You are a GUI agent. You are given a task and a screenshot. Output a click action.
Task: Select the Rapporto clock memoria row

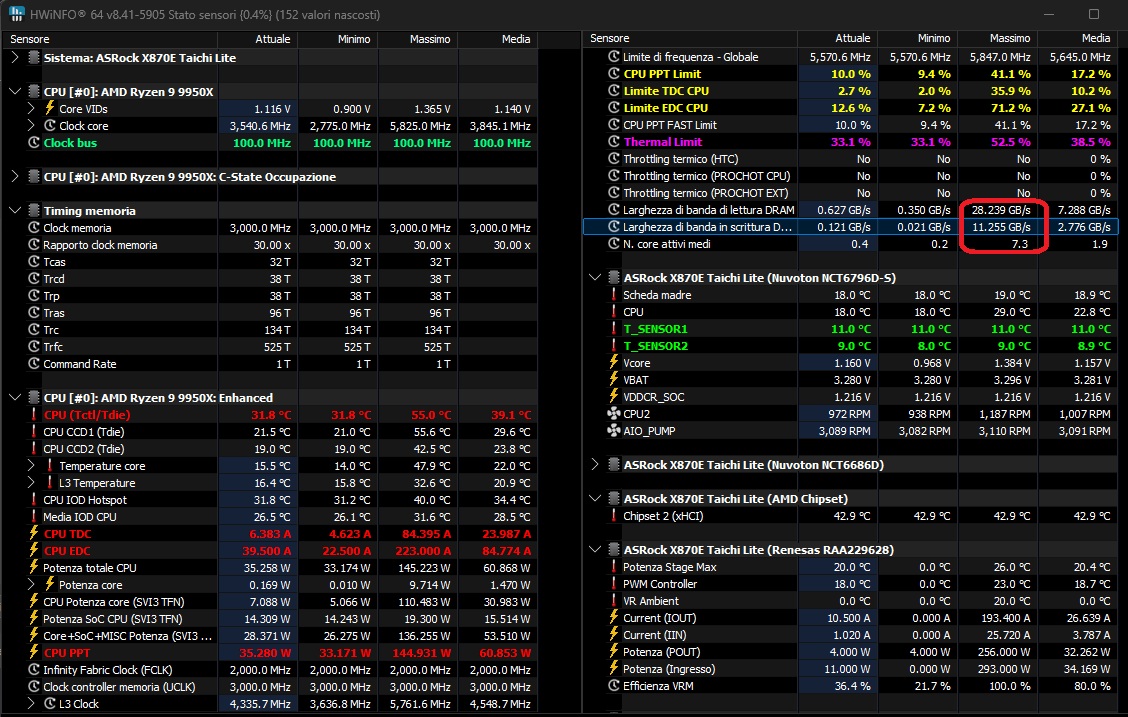(x=270, y=245)
